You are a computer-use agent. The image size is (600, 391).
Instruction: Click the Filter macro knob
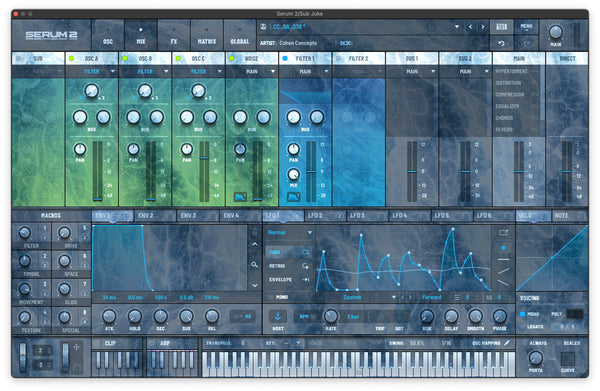pyautogui.click(x=24, y=232)
